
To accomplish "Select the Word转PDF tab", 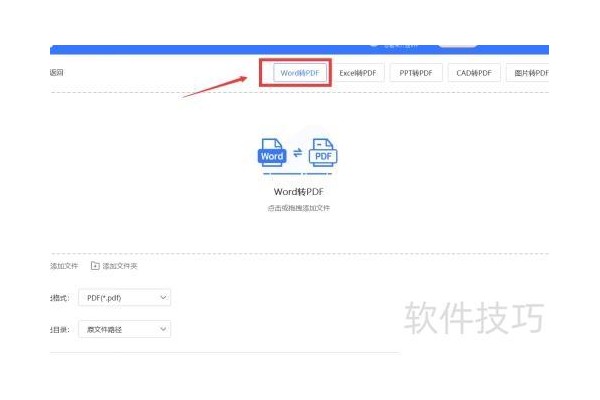I will coord(300,73).
